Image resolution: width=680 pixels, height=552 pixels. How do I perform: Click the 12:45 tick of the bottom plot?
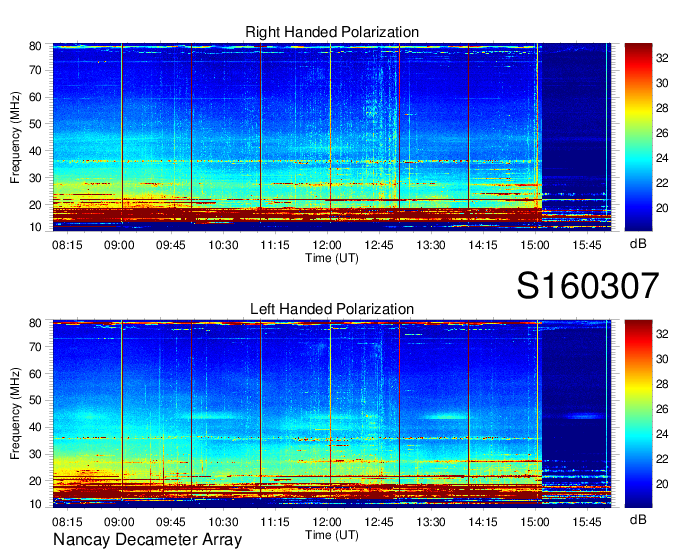point(379,522)
